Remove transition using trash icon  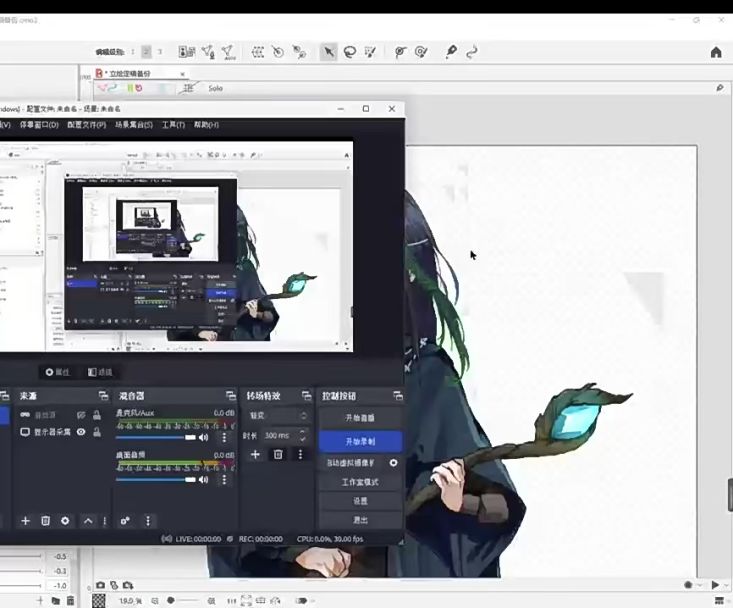click(278, 454)
